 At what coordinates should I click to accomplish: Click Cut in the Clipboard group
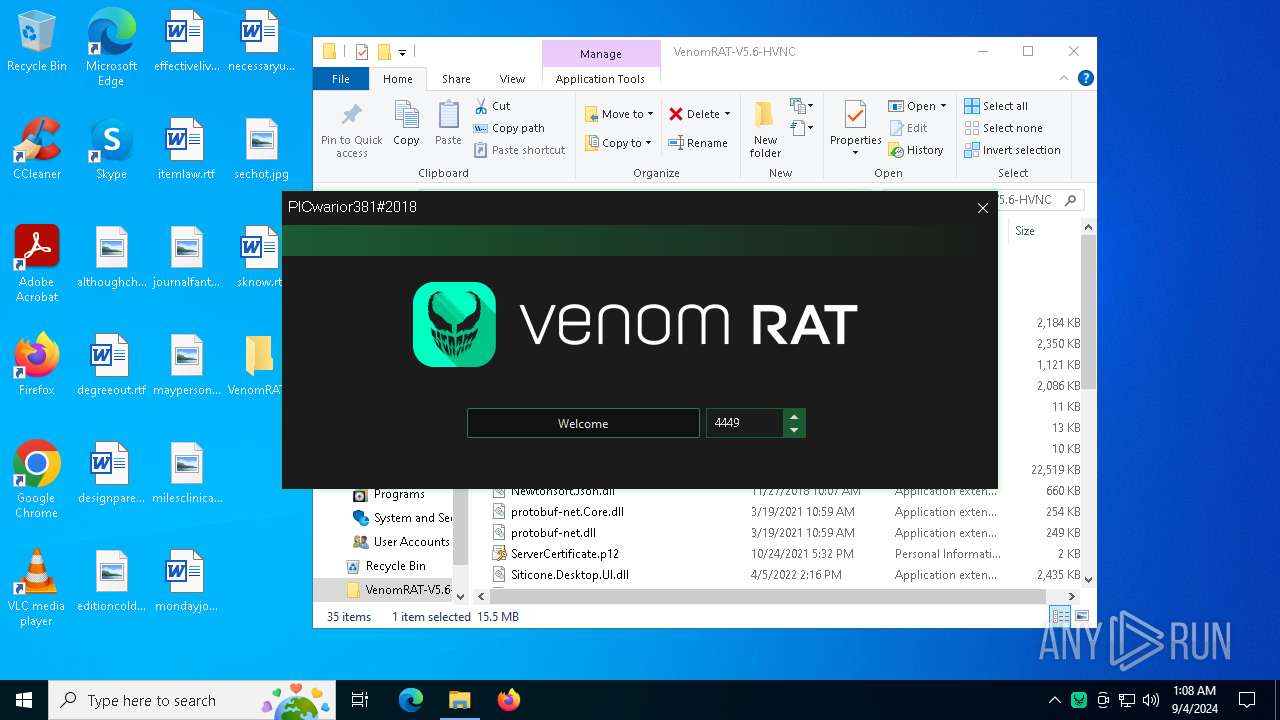(x=492, y=106)
